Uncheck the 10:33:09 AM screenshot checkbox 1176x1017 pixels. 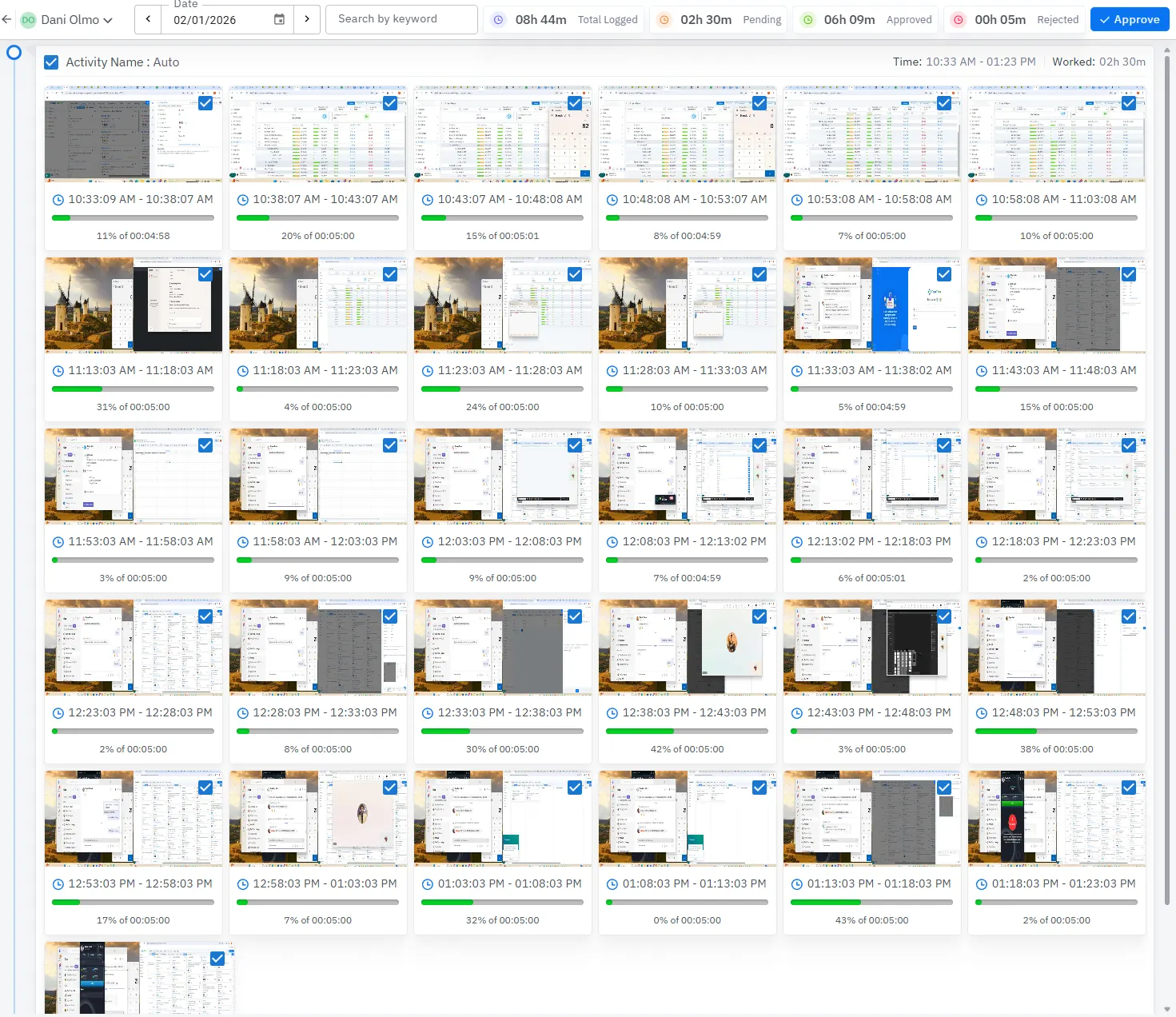click(x=205, y=103)
